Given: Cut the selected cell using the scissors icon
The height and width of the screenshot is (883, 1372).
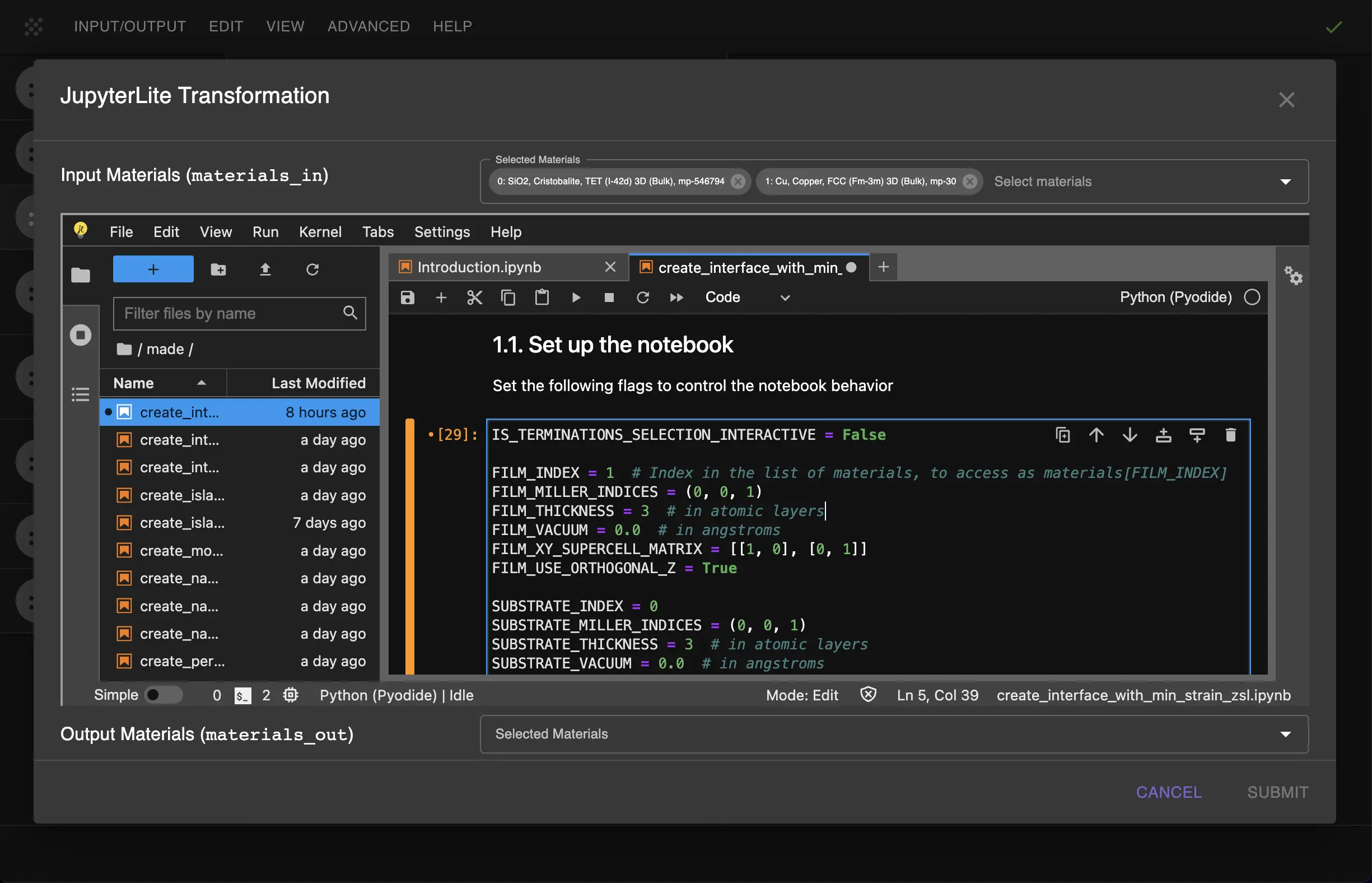Looking at the screenshot, I should click(x=474, y=298).
